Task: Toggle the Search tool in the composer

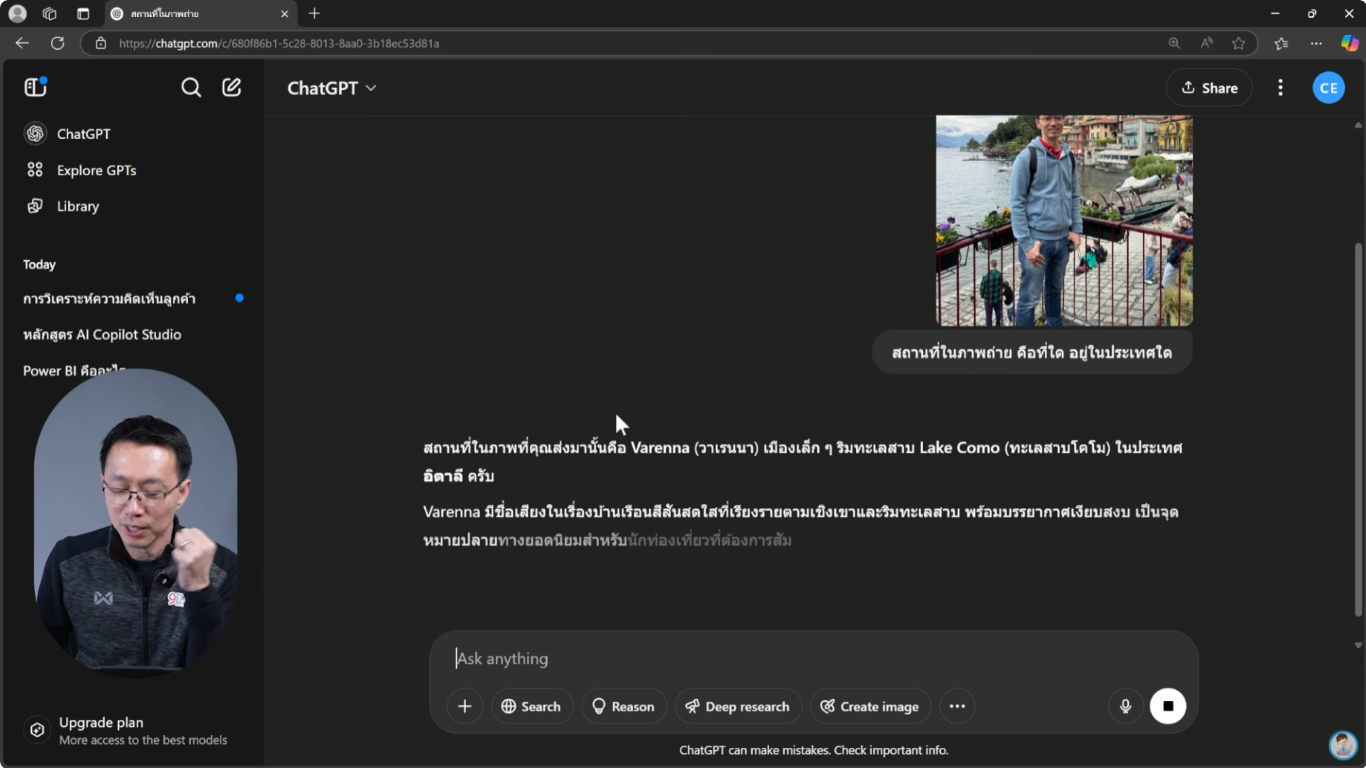Action: click(531, 706)
